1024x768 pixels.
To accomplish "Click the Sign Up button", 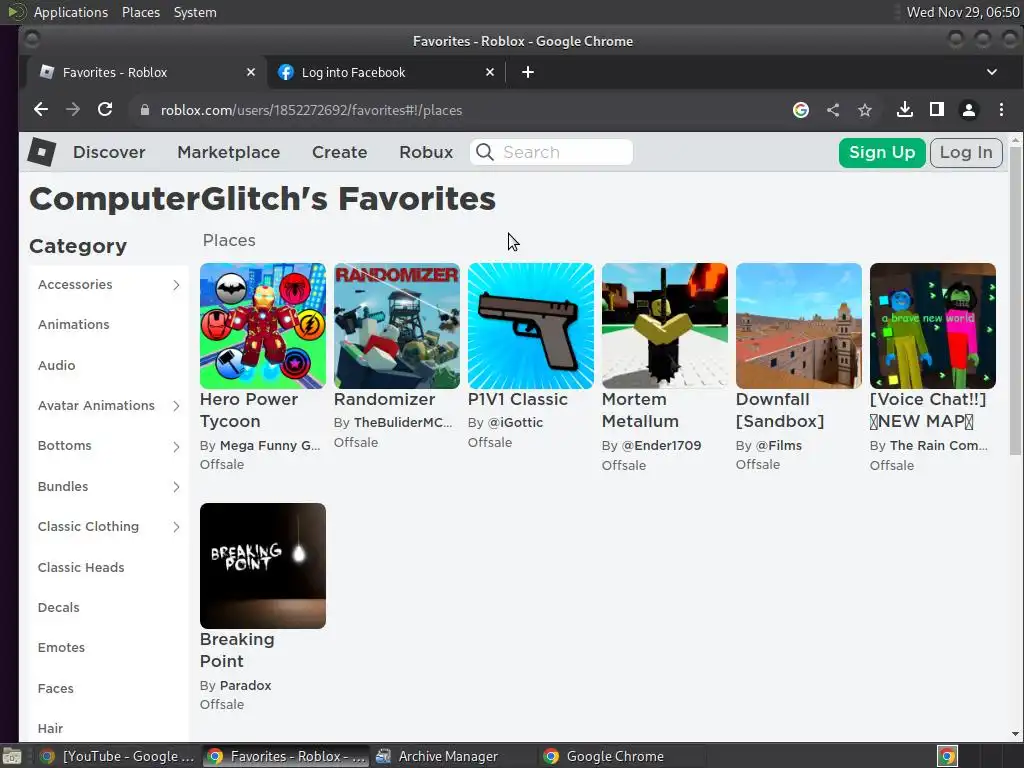I will (x=882, y=153).
